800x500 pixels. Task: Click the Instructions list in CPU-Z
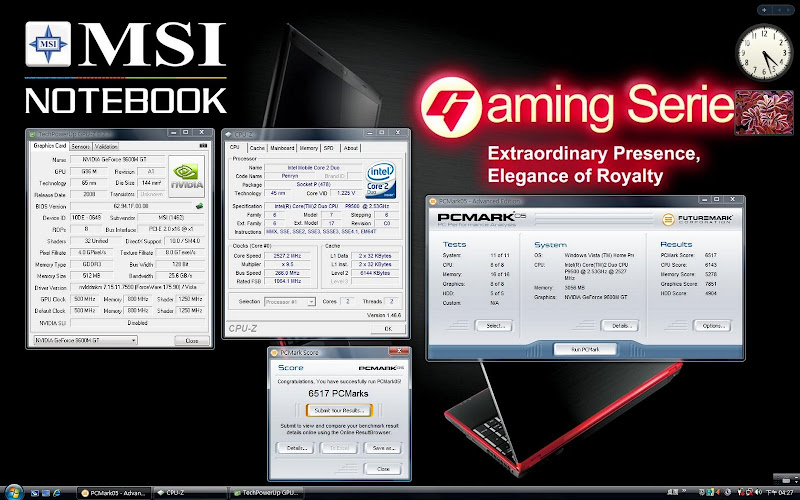(x=332, y=232)
